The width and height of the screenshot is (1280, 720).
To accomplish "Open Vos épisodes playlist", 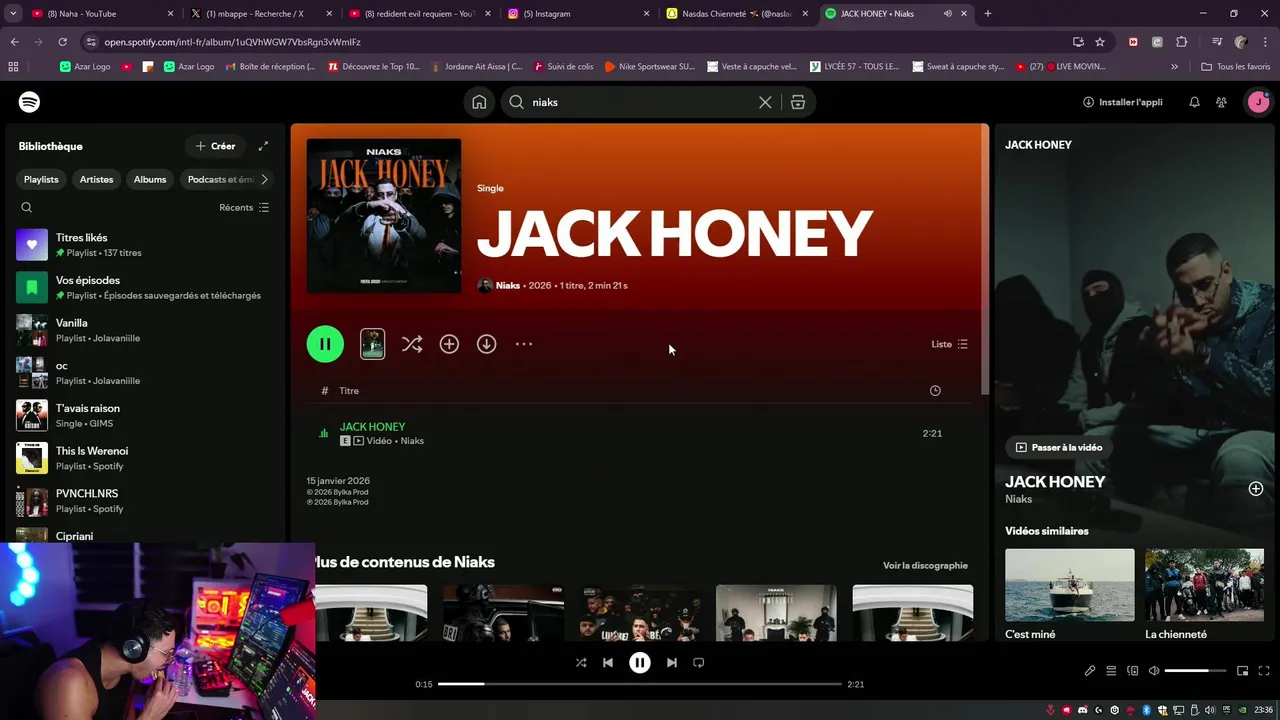I will tap(143, 287).
